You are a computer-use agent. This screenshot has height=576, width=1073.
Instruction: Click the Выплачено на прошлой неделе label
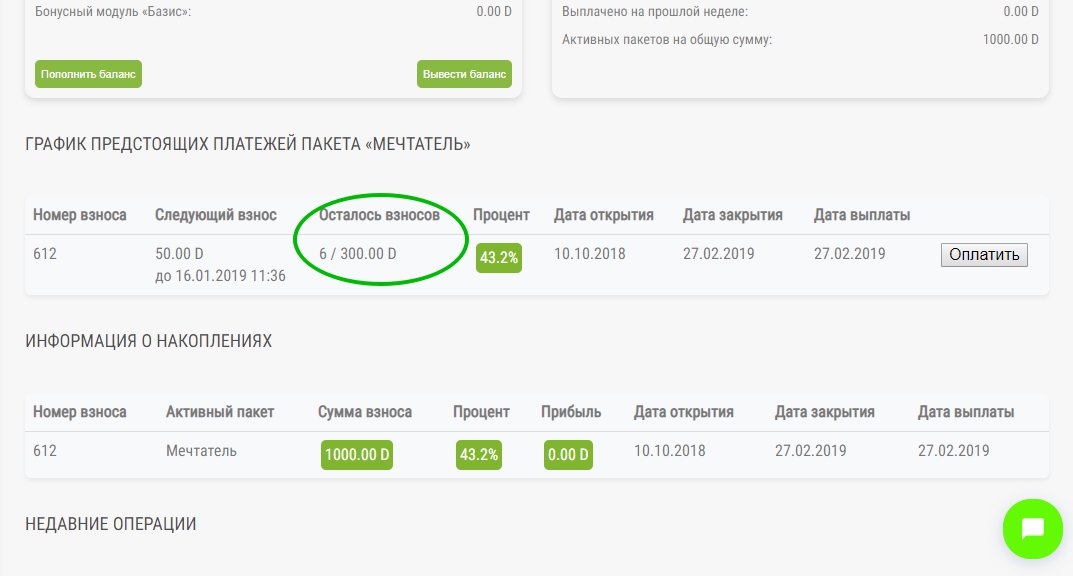(x=655, y=12)
